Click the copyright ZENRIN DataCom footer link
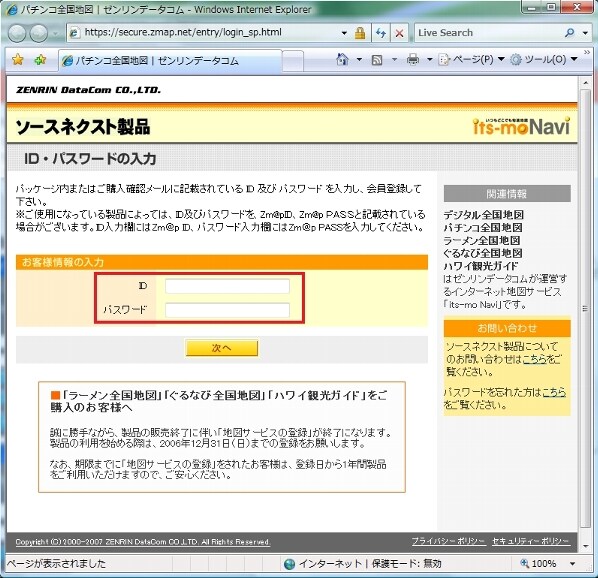 click(143, 542)
